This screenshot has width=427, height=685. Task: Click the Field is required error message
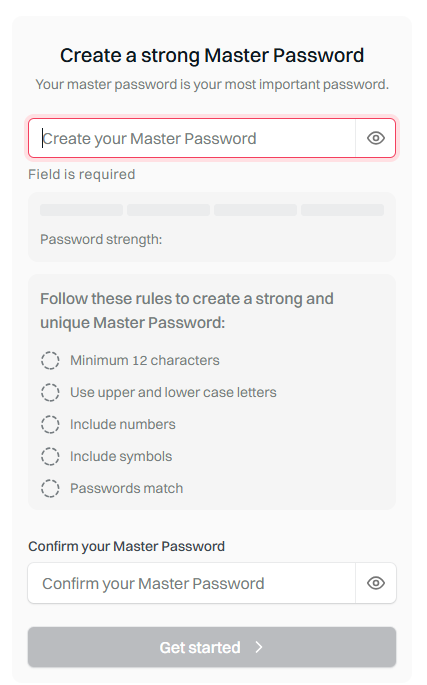82,174
